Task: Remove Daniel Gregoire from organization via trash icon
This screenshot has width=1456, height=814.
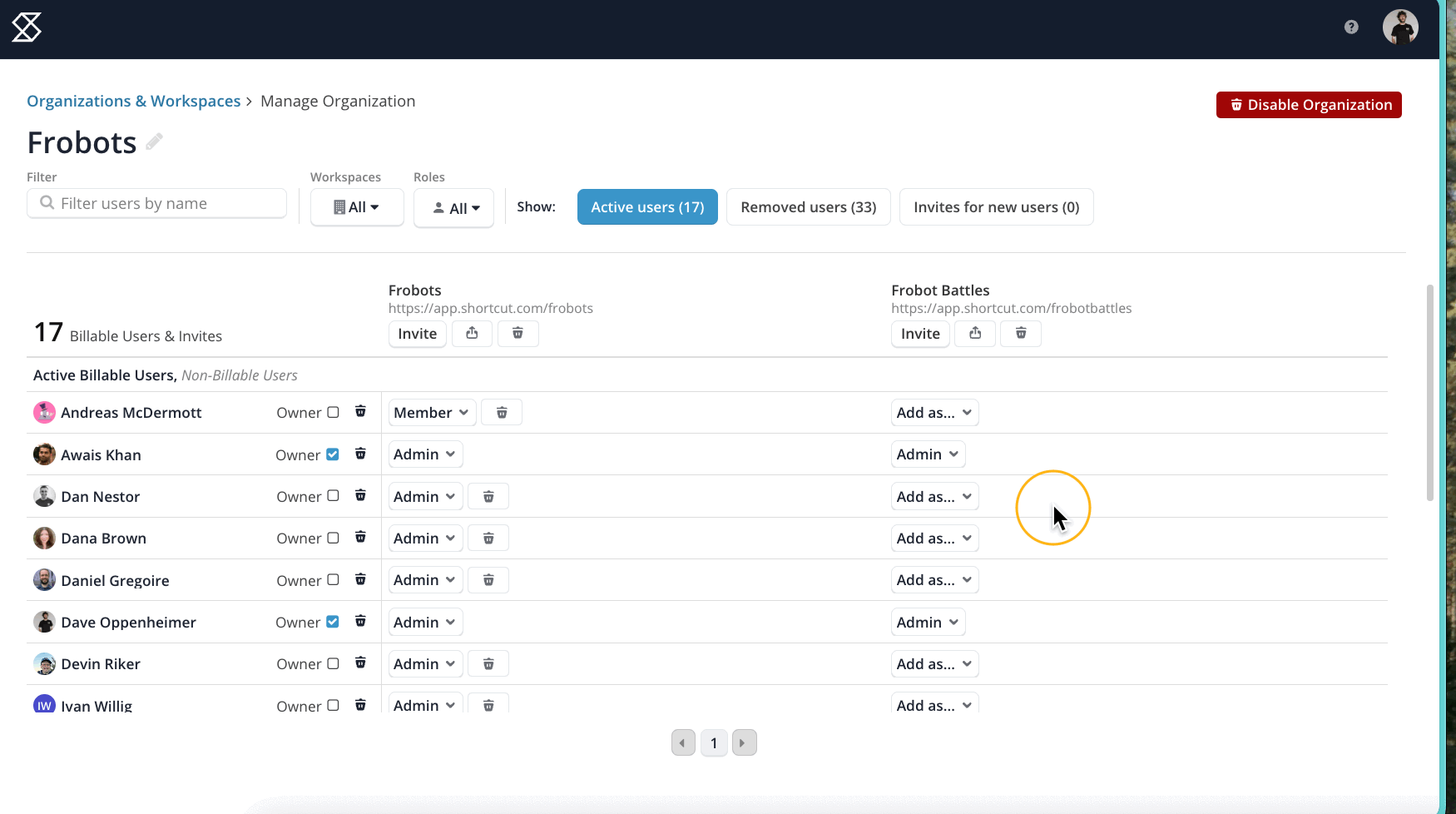Action: coord(360,579)
